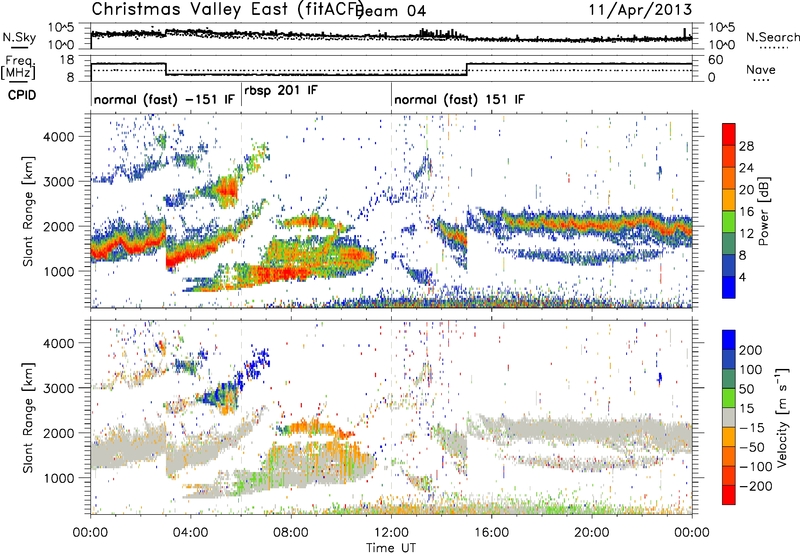Select the "Power [dB]" colorbar title
Screen dimensions: 800x554
(x=763, y=211)
